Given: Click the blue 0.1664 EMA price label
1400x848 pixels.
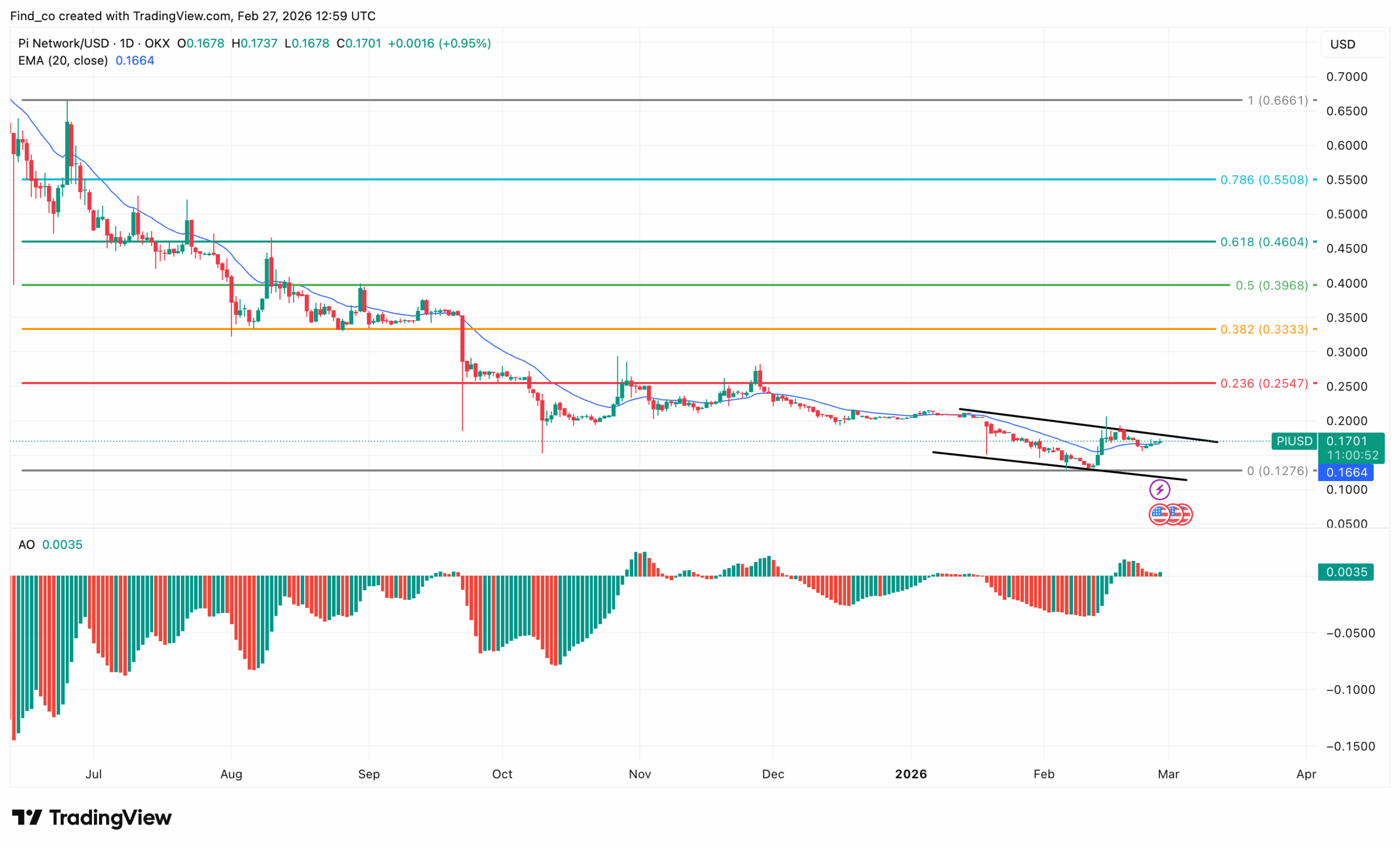Looking at the screenshot, I should click(1346, 472).
